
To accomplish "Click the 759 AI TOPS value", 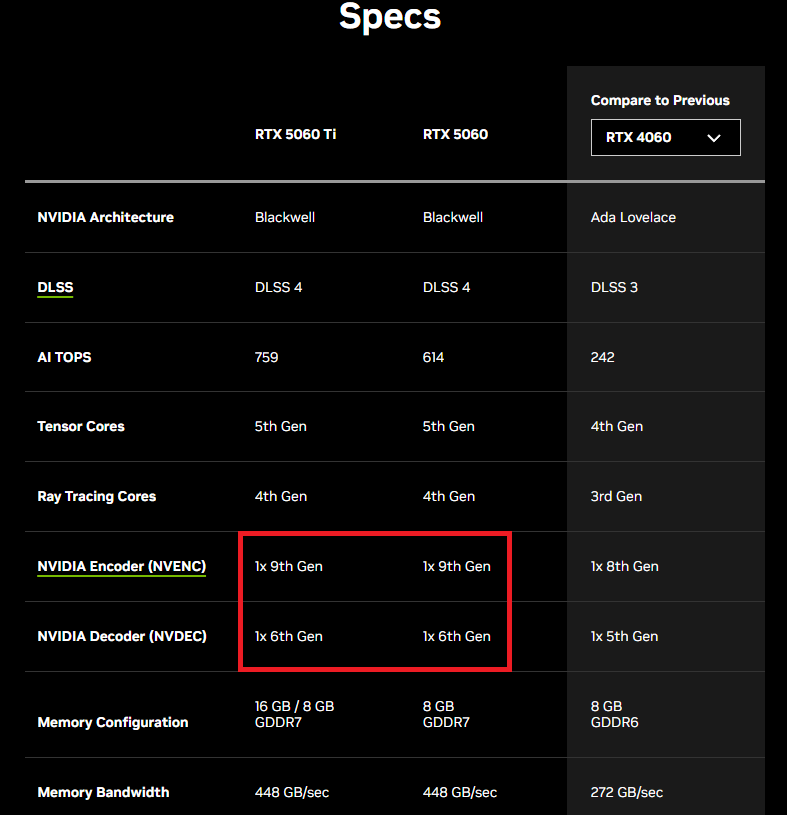I will coord(266,357).
